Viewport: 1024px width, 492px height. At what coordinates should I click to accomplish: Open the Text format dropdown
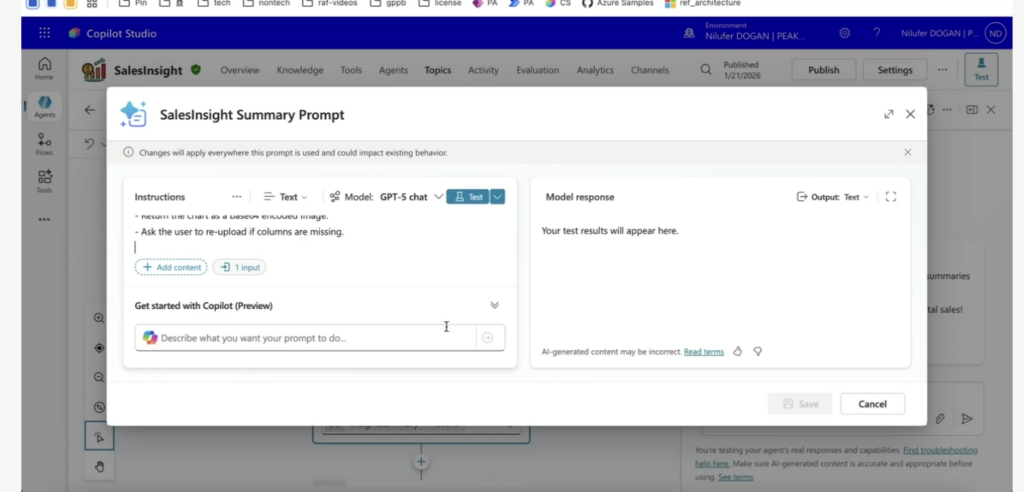coord(285,197)
